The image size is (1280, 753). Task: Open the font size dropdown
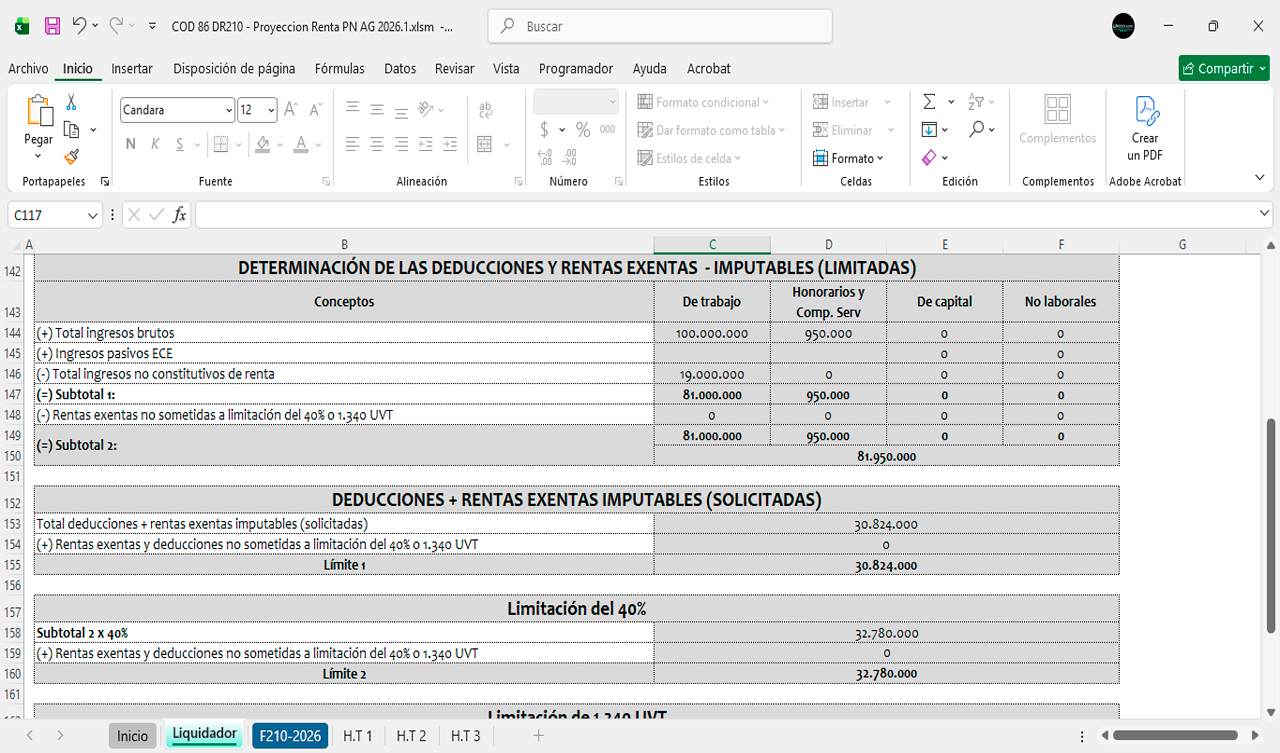point(271,110)
